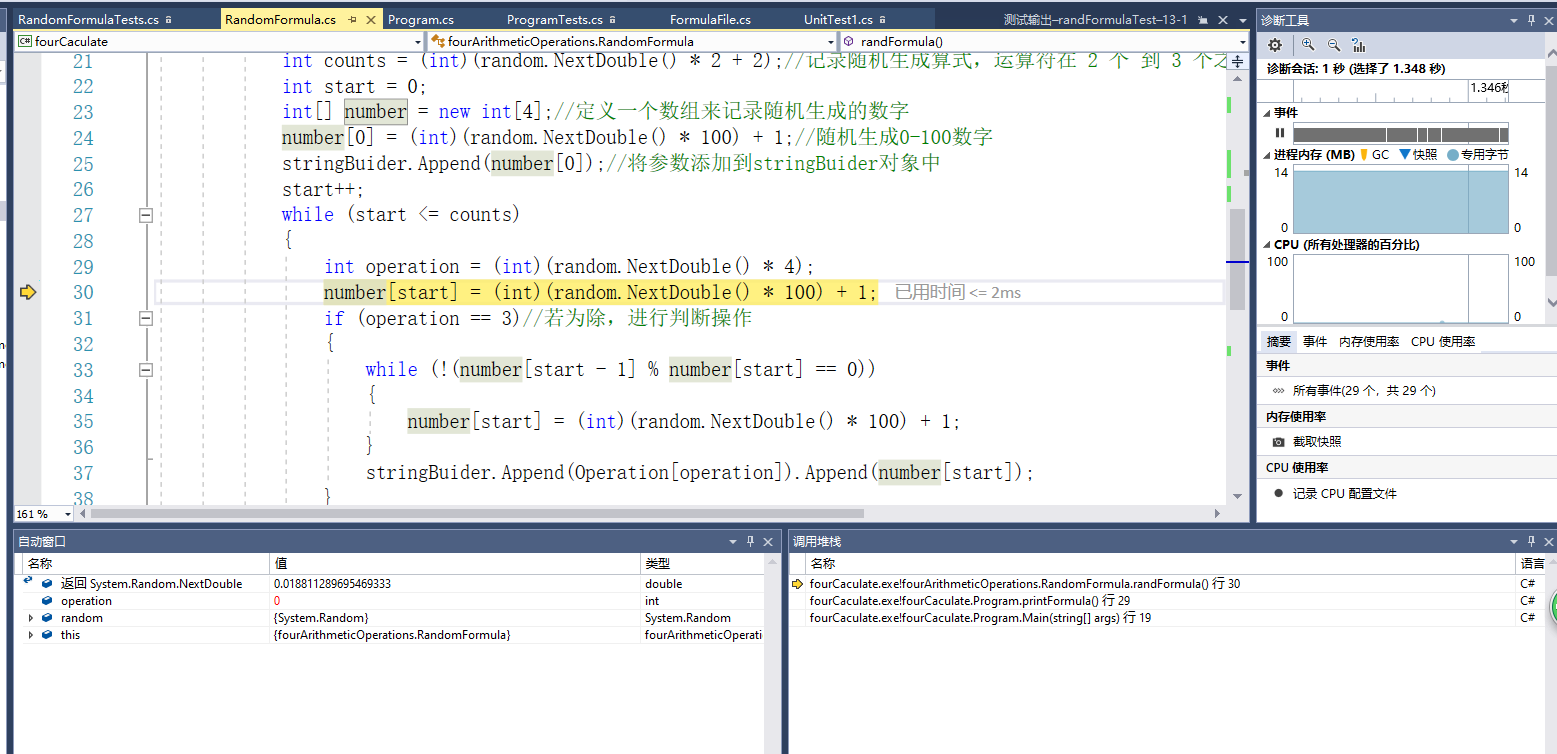
Task: Open the 内存使用率 tab in diagnostics
Action: (x=1369, y=341)
